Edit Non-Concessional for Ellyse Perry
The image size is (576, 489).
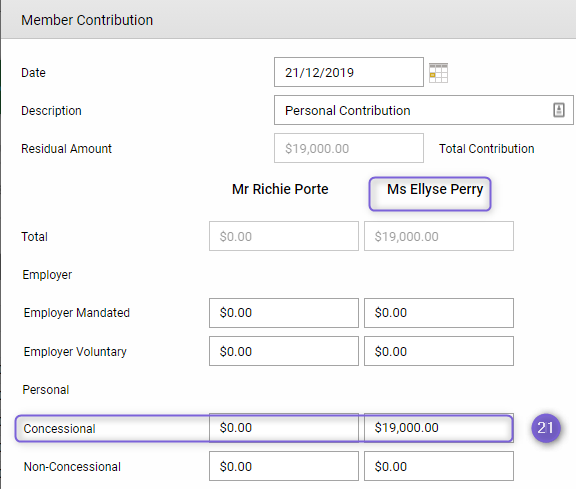pyautogui.click(x=439, y=466)
